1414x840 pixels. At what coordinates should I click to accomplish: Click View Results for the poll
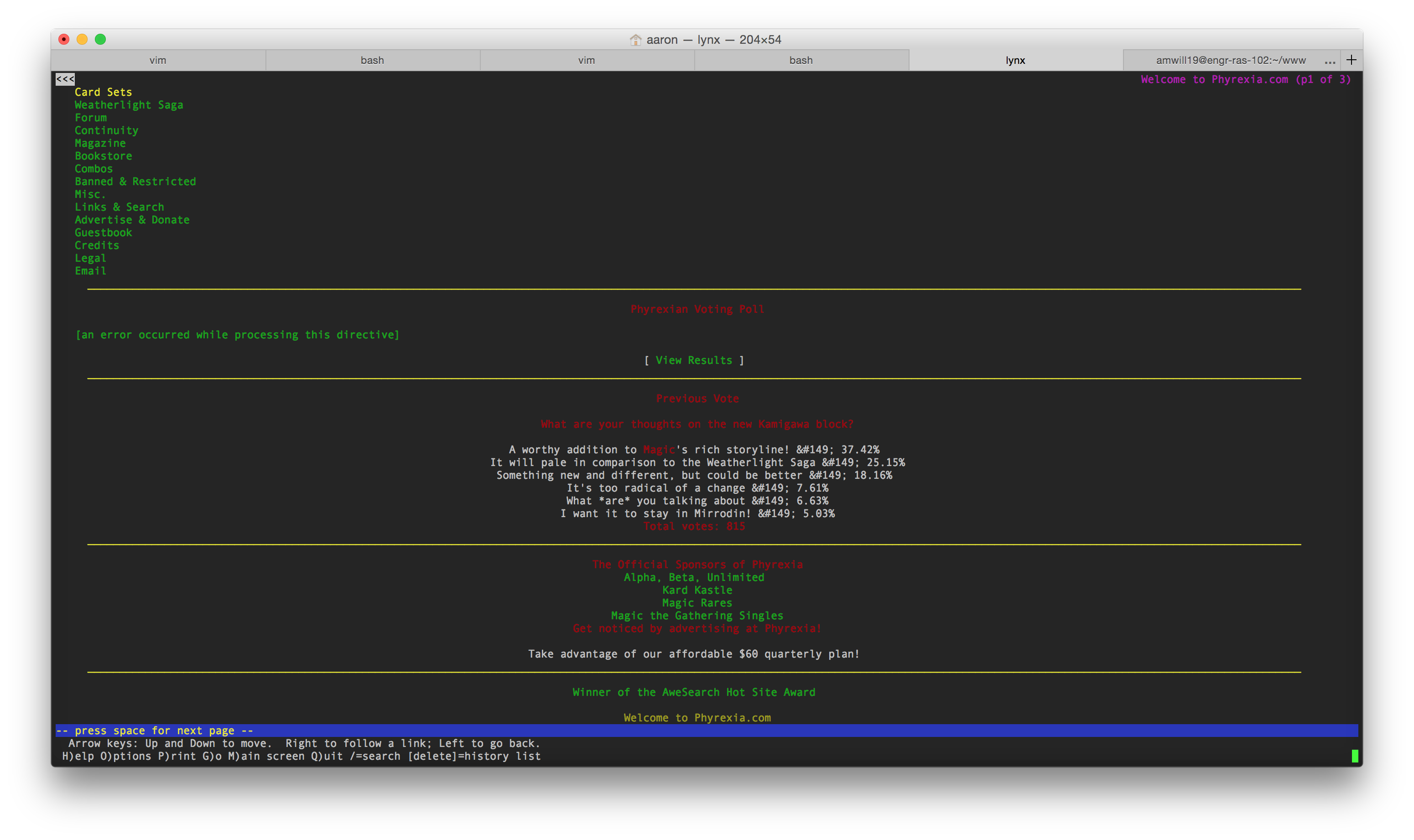click(x=694, y=360)
